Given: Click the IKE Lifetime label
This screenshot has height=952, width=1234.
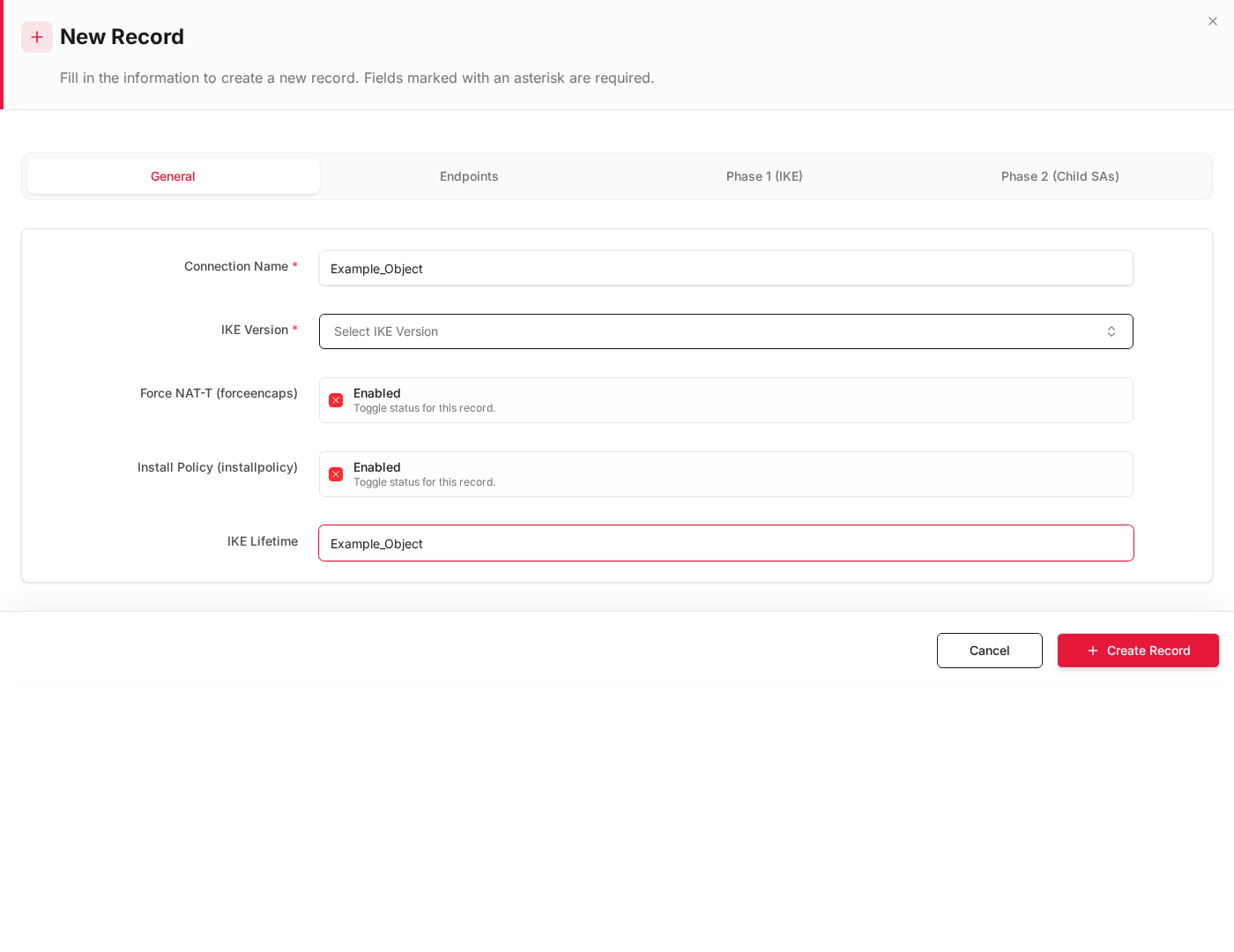Looking at the screenshot, I should 263,541.
